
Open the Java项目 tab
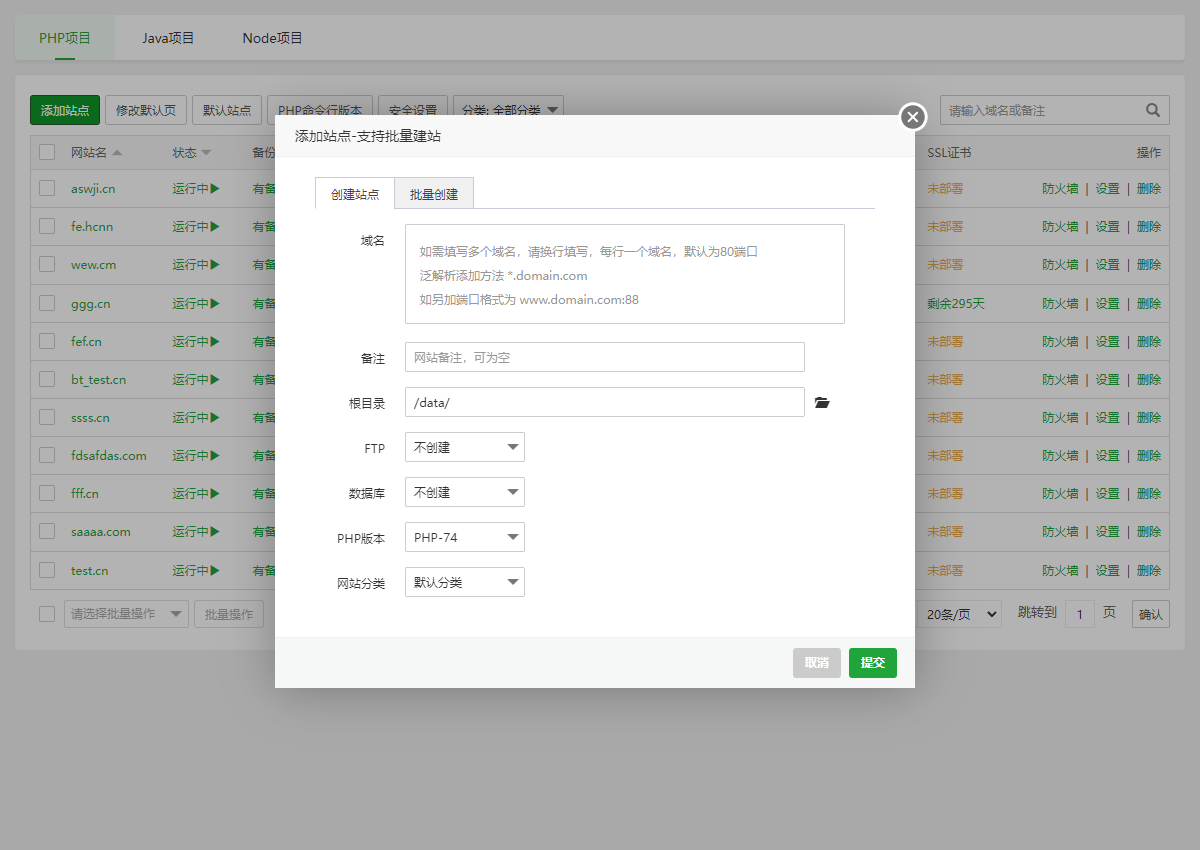pyautogui.click(x=166, y=37)
